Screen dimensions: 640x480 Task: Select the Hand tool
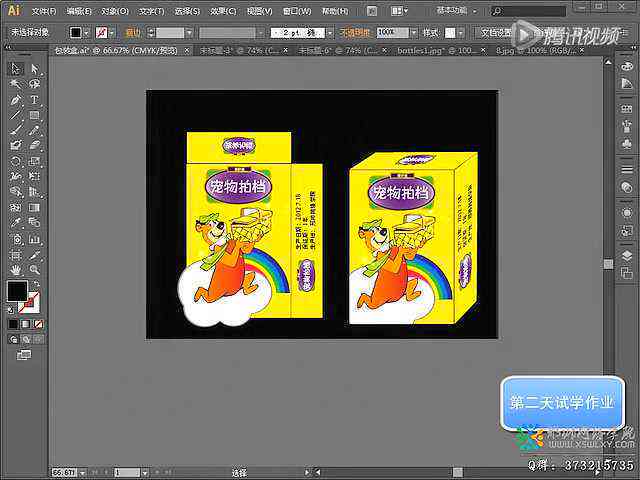point(16,269)
